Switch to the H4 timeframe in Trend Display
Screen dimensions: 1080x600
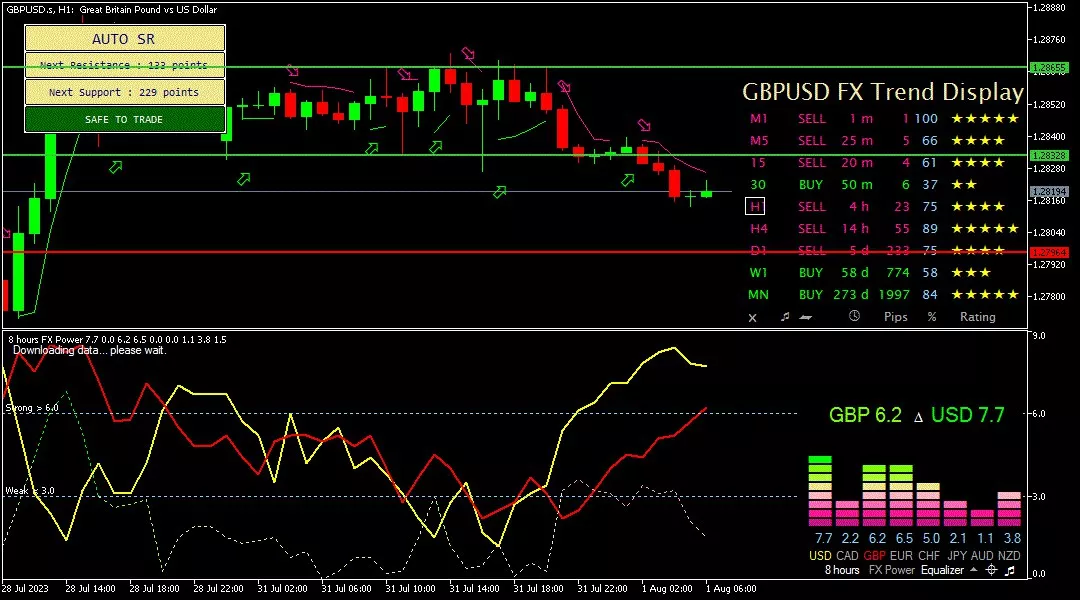[x=758, y=229]
